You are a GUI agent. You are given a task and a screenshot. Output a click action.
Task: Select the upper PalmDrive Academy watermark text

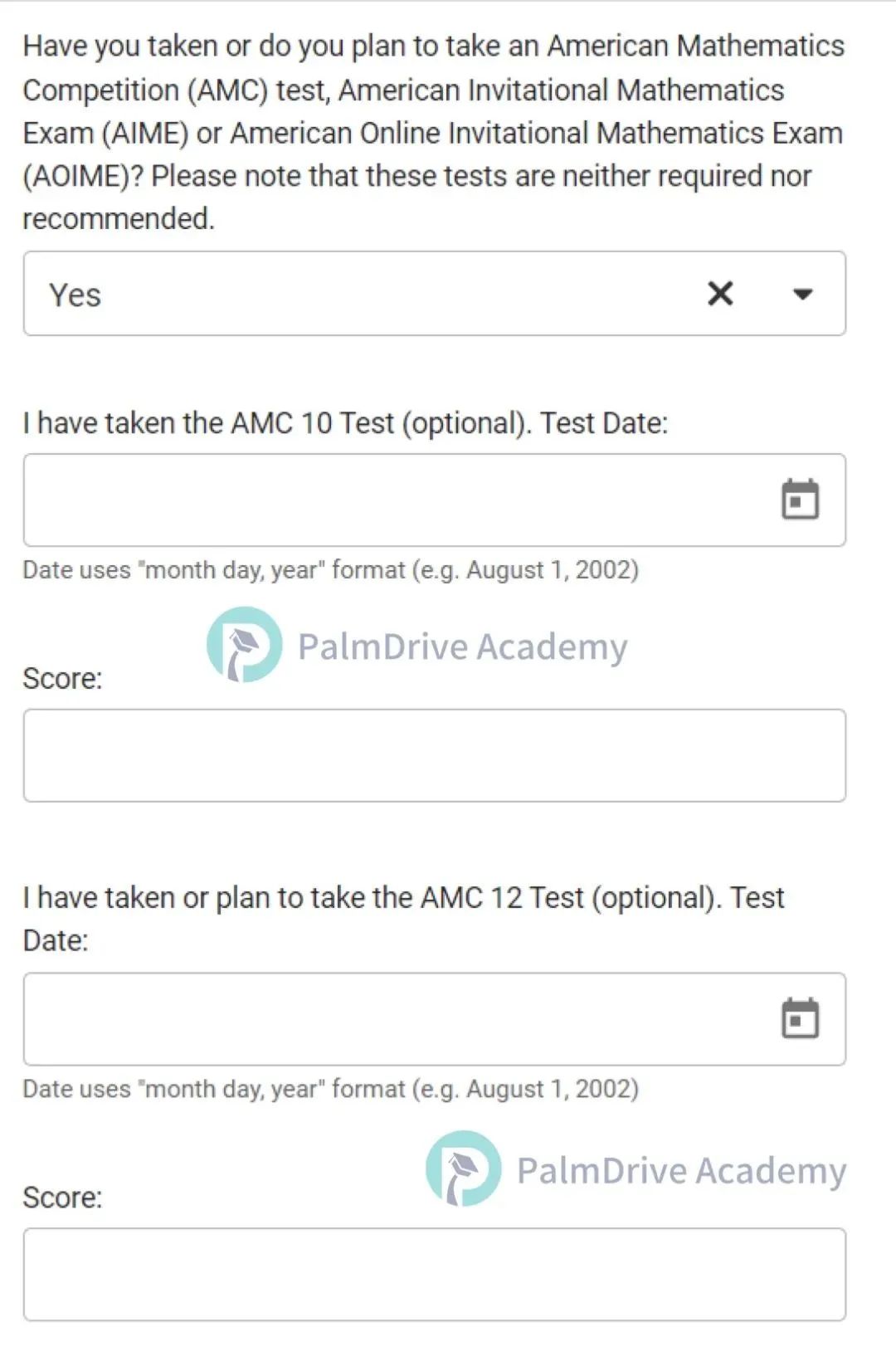pos(463,647)
